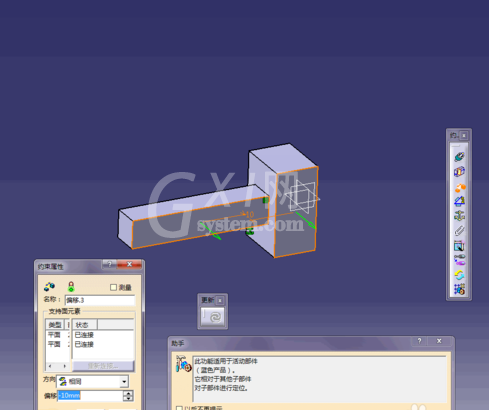Screen dimensions: 489x410
Task: Click the 状态 column header
Action: click(85, 325)
